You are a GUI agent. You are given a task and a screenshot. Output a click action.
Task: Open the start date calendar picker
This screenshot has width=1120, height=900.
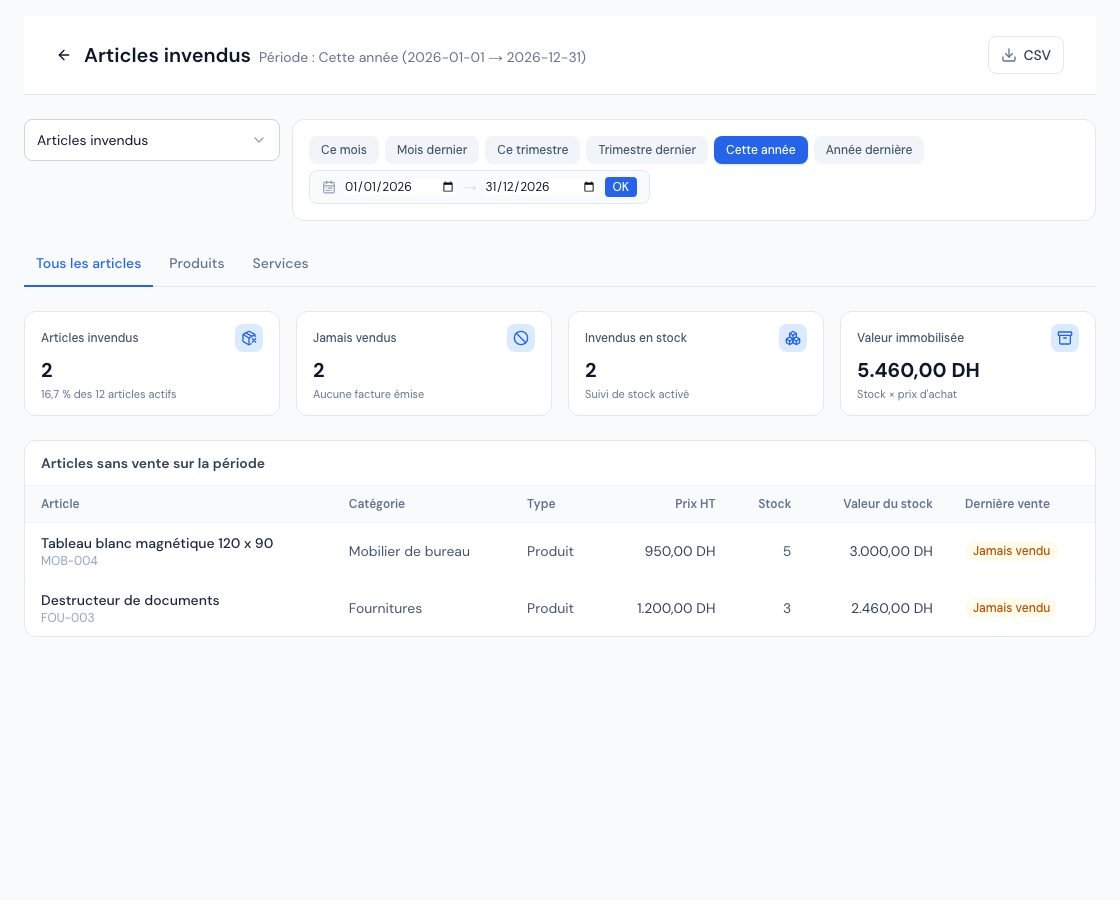click(448, 187)
